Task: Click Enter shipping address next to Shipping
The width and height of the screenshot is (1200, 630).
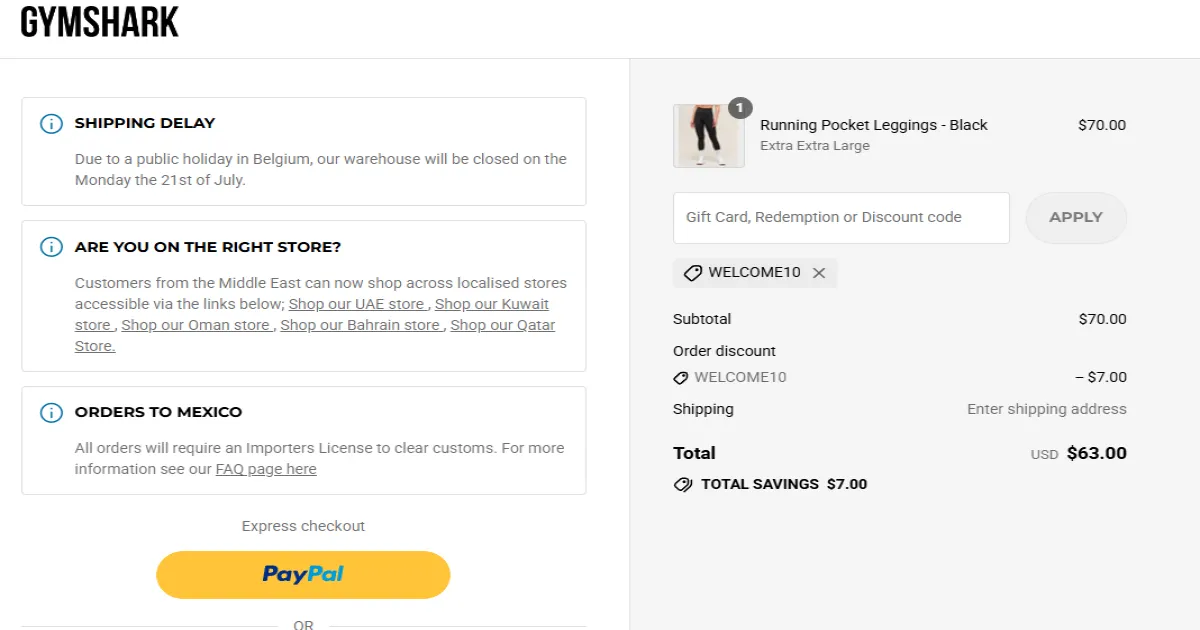Action: 1046,408
